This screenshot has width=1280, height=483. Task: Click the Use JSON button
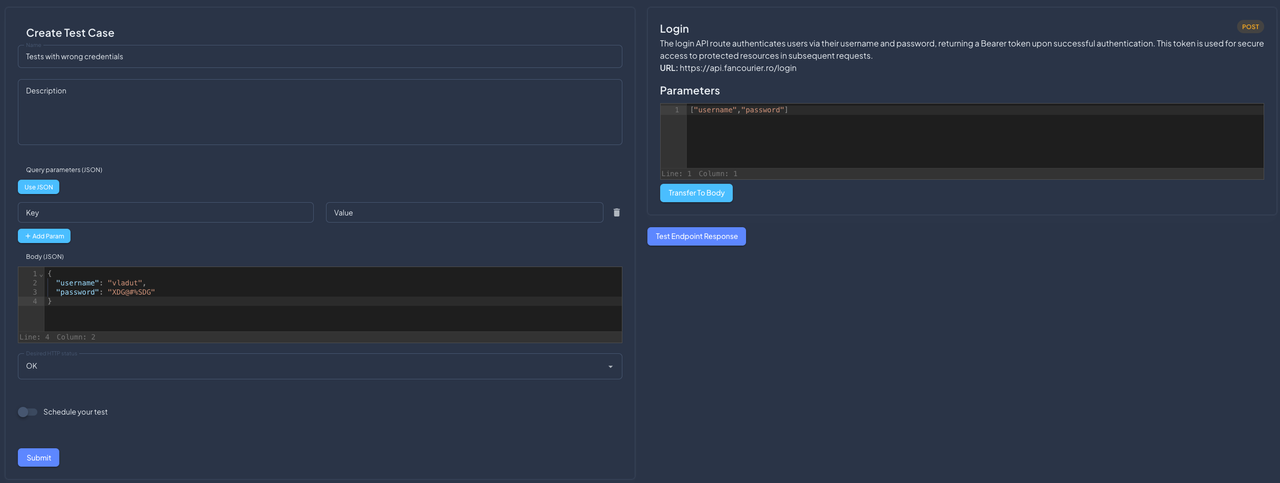pyautogui.click(x=39, y=187)
